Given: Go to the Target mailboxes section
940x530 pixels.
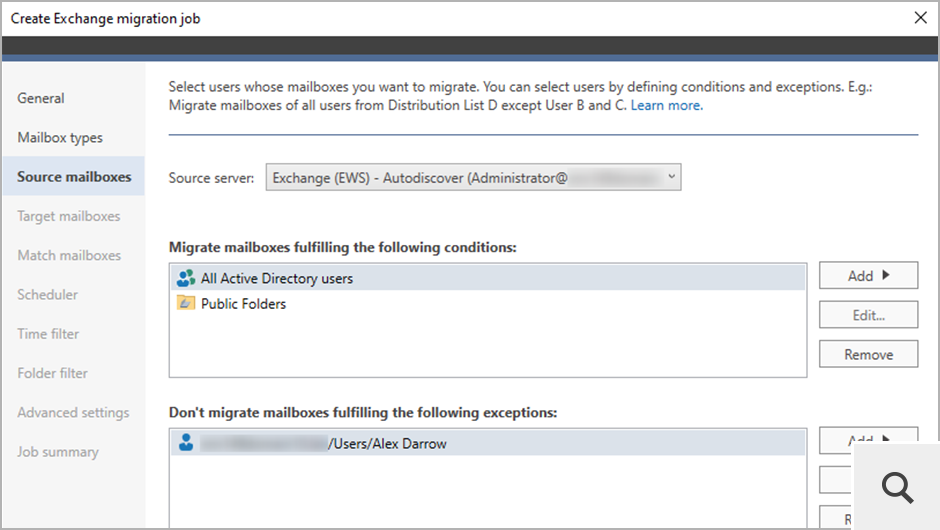Looking at the screenshot, I should point(68,216).
